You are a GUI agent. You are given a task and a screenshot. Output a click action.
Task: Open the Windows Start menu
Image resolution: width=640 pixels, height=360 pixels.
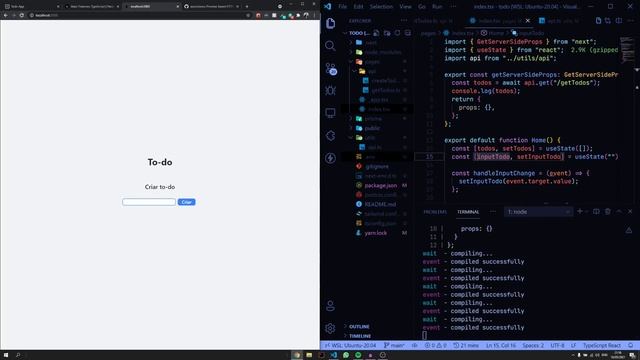tap(6, 355)
